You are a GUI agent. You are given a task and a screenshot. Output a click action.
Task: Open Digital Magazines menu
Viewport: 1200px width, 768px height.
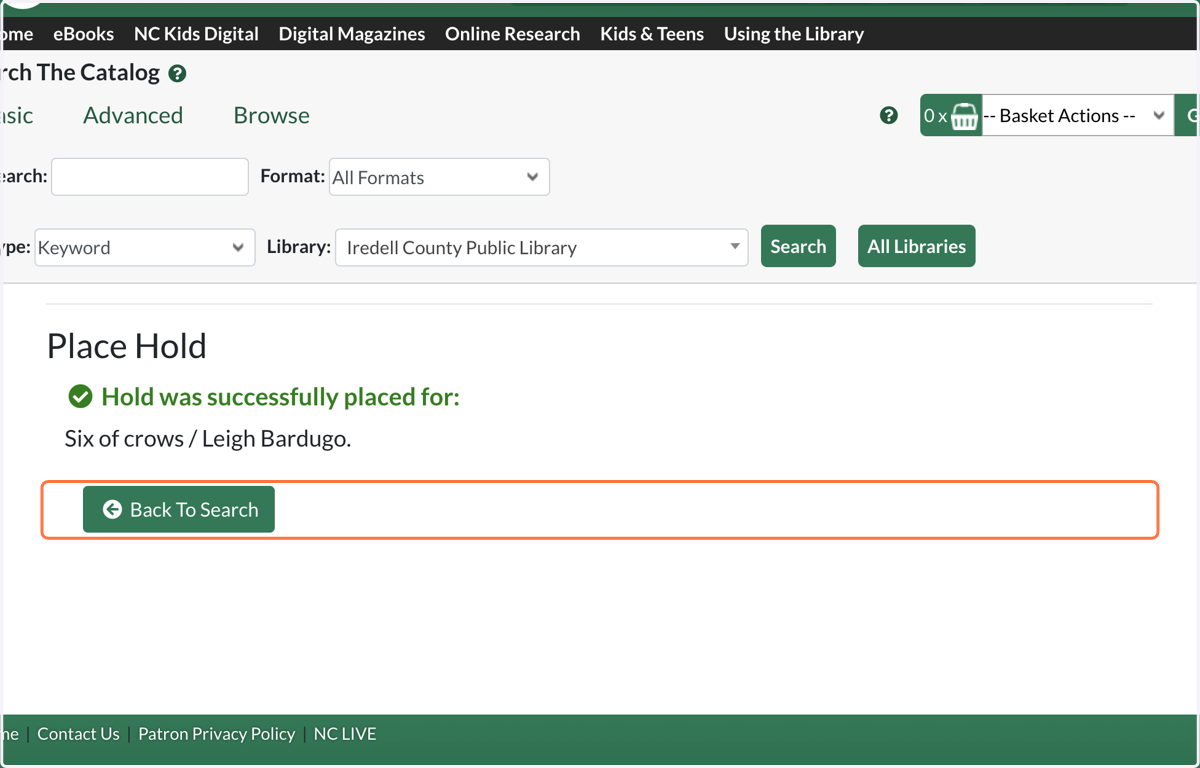coord(352,34)
